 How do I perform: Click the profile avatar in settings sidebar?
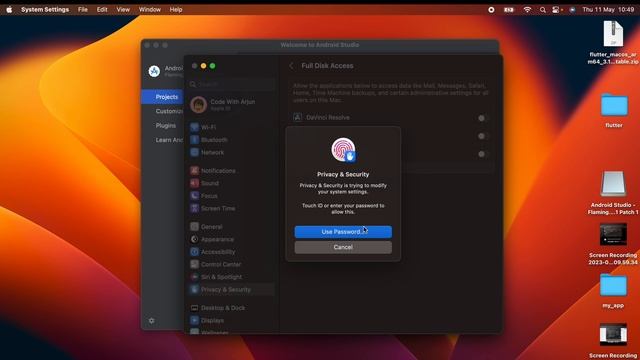click(198, 104)
